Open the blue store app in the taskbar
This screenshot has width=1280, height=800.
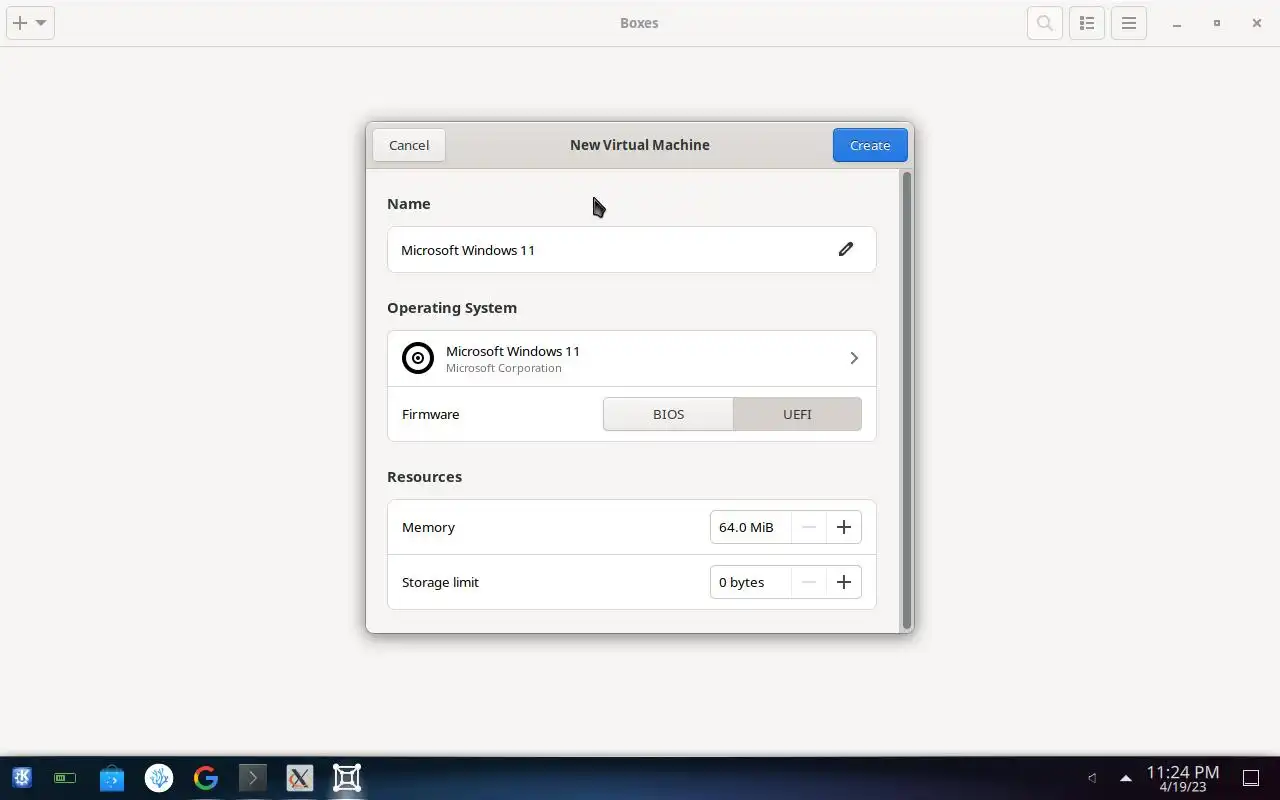tap(112, 778)
